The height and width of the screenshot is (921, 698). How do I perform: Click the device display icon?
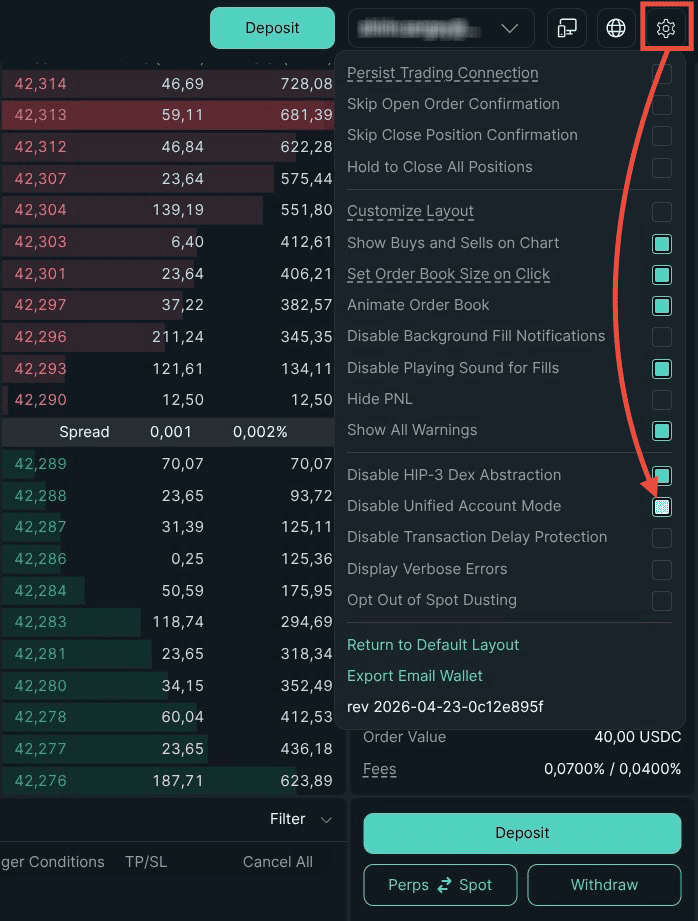(566, 28)
